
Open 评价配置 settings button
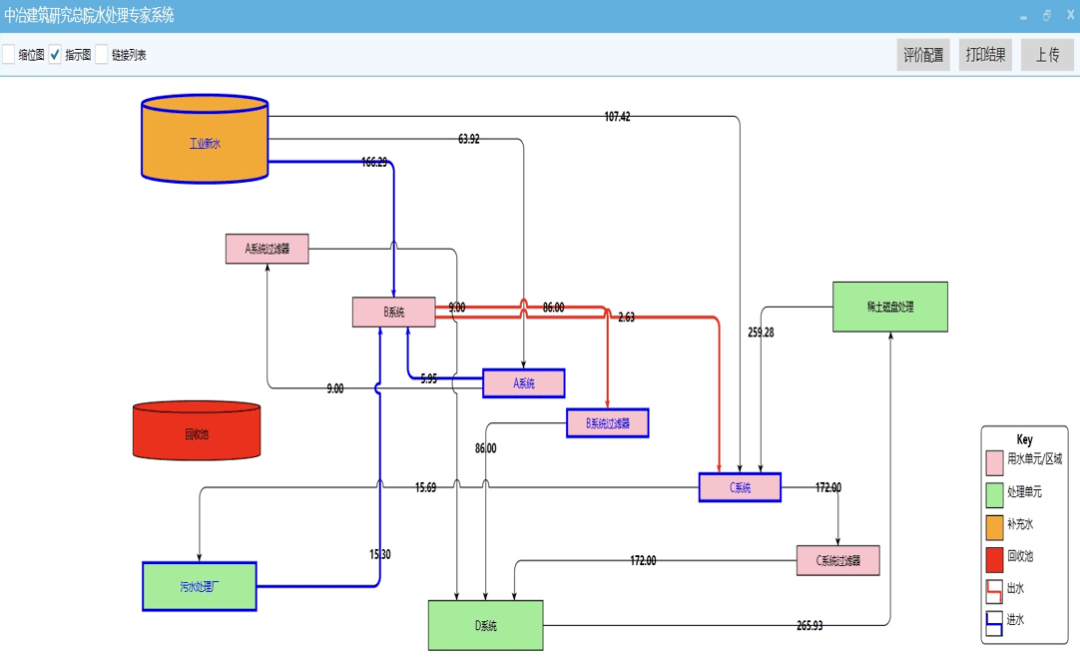(923, 55)
